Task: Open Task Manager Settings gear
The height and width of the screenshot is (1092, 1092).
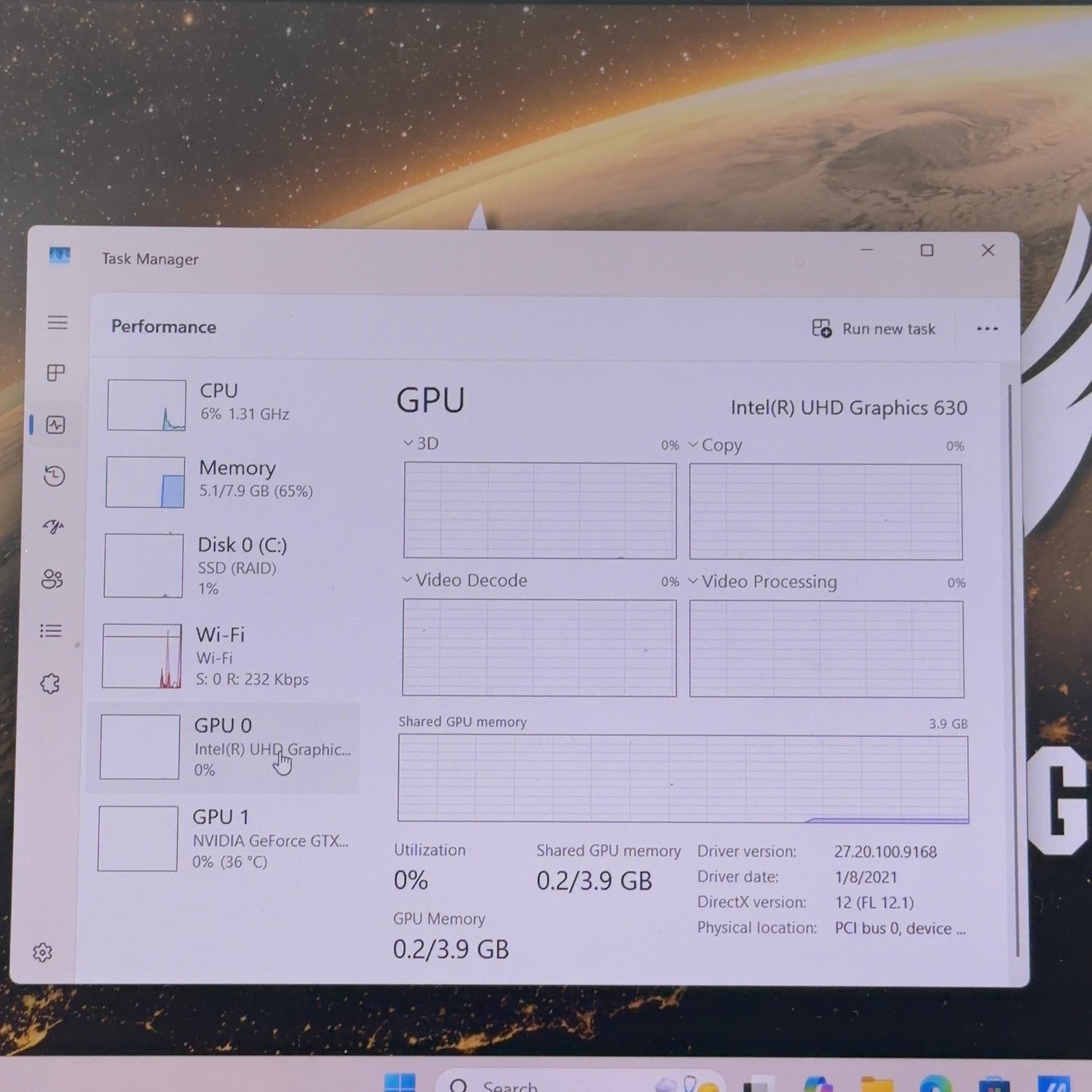Action: (x=43, y=952)
